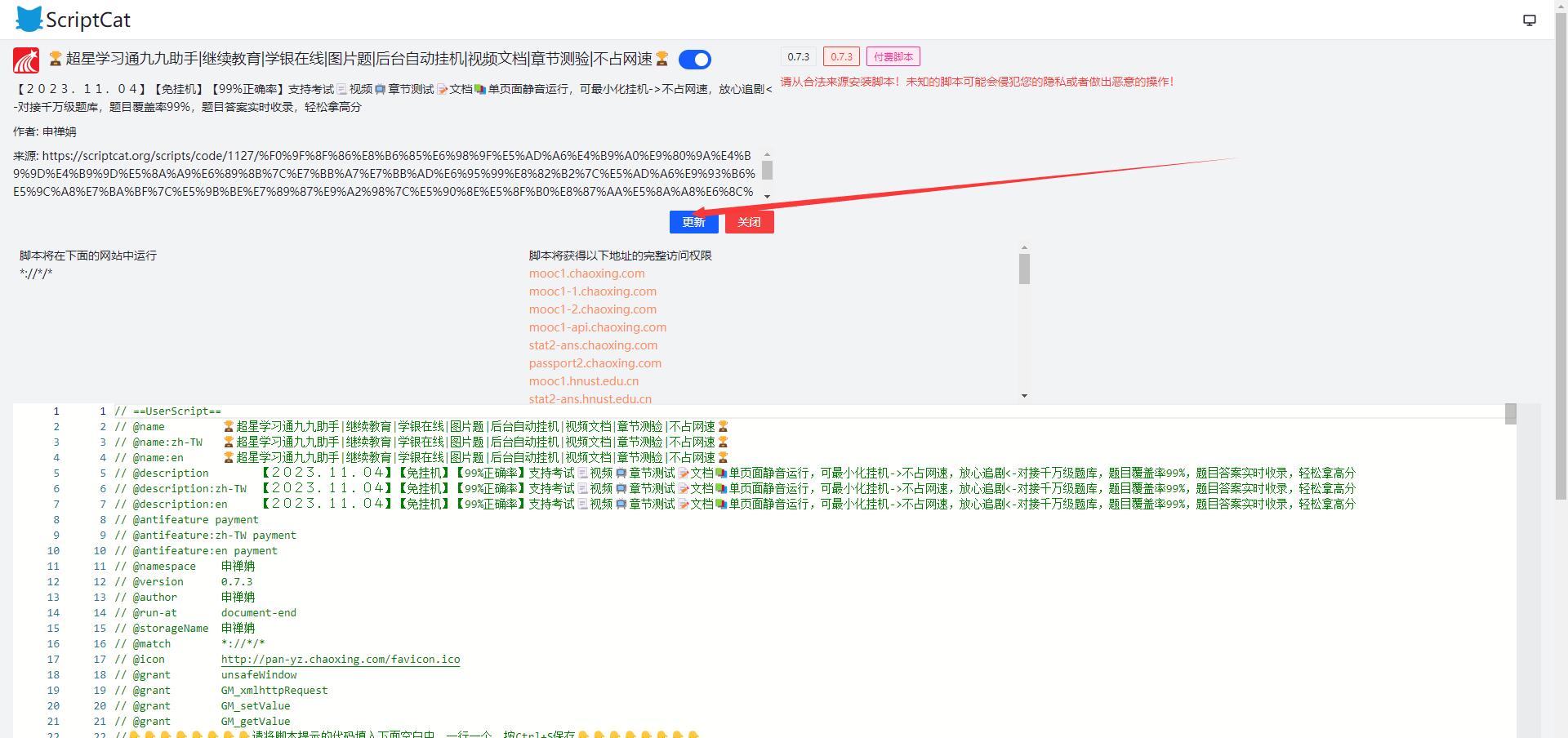Image resolution: width=1568 pixels, height=738 pixels.
Task: Open the passport2.chaoxing.com link
Action: point(595,363)
